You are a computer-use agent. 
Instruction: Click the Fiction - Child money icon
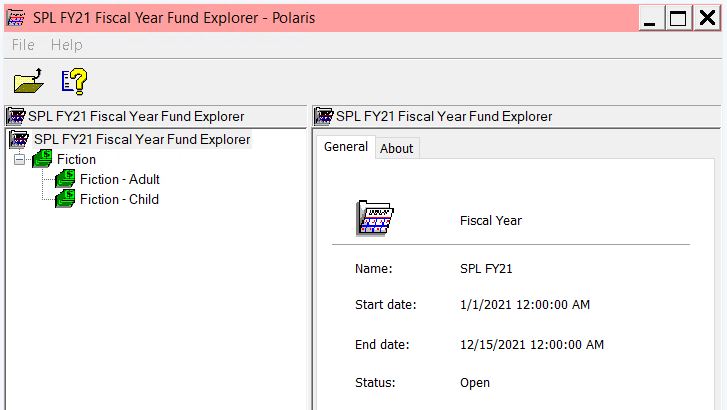tap(65, 199)
